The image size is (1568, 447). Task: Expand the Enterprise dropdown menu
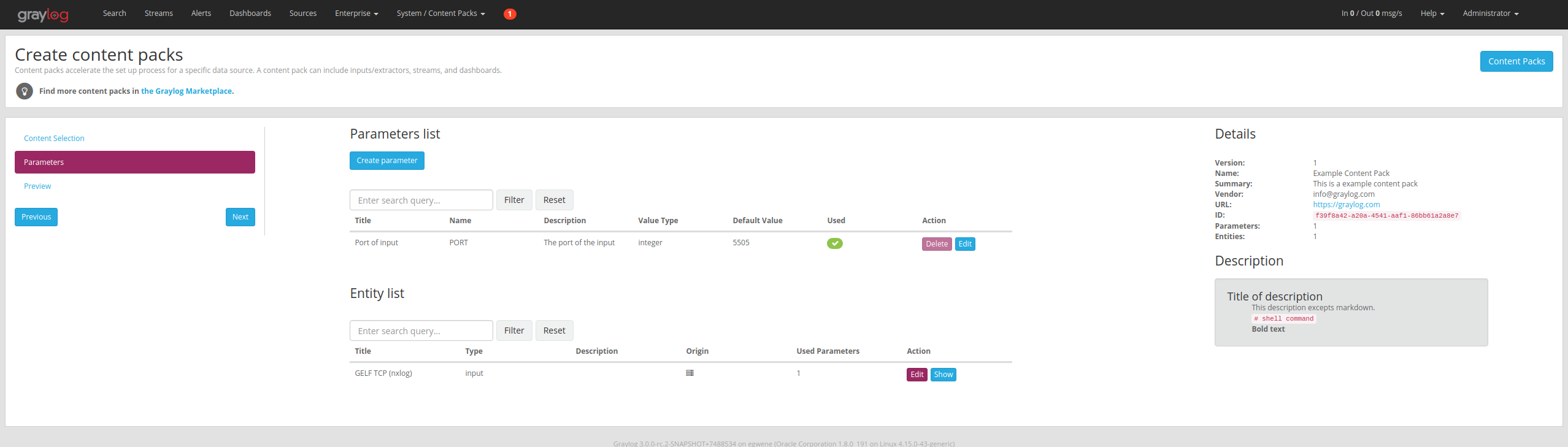[x=356, y=13]
